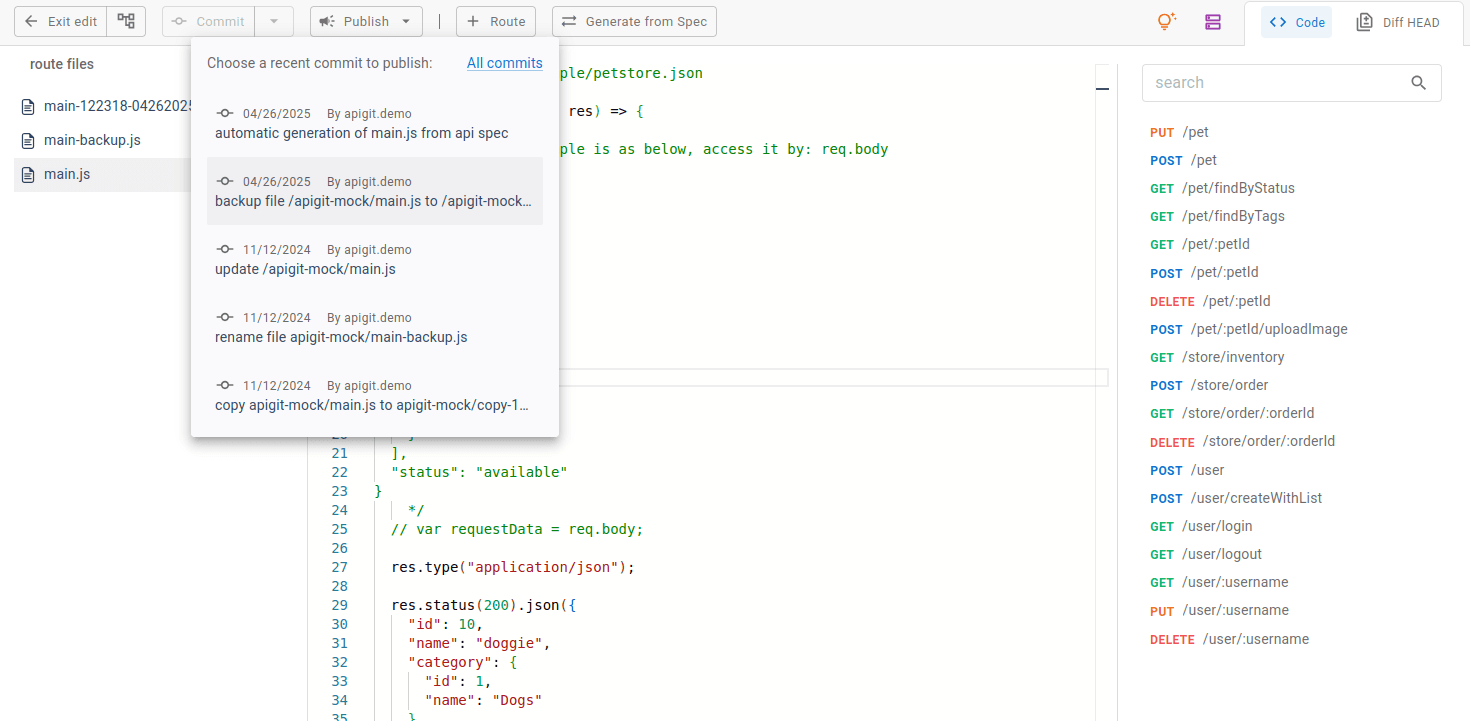Click the disabled Commit button
The height and width of the screenshot is (721, 1470).
pyautogui.click(x=208, y=21)
